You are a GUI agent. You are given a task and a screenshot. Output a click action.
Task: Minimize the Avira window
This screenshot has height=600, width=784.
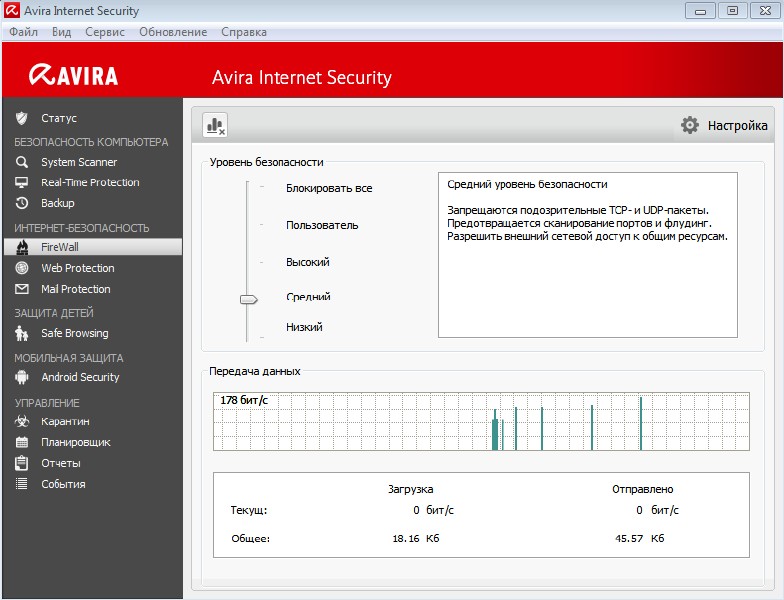tap(700, 10)
